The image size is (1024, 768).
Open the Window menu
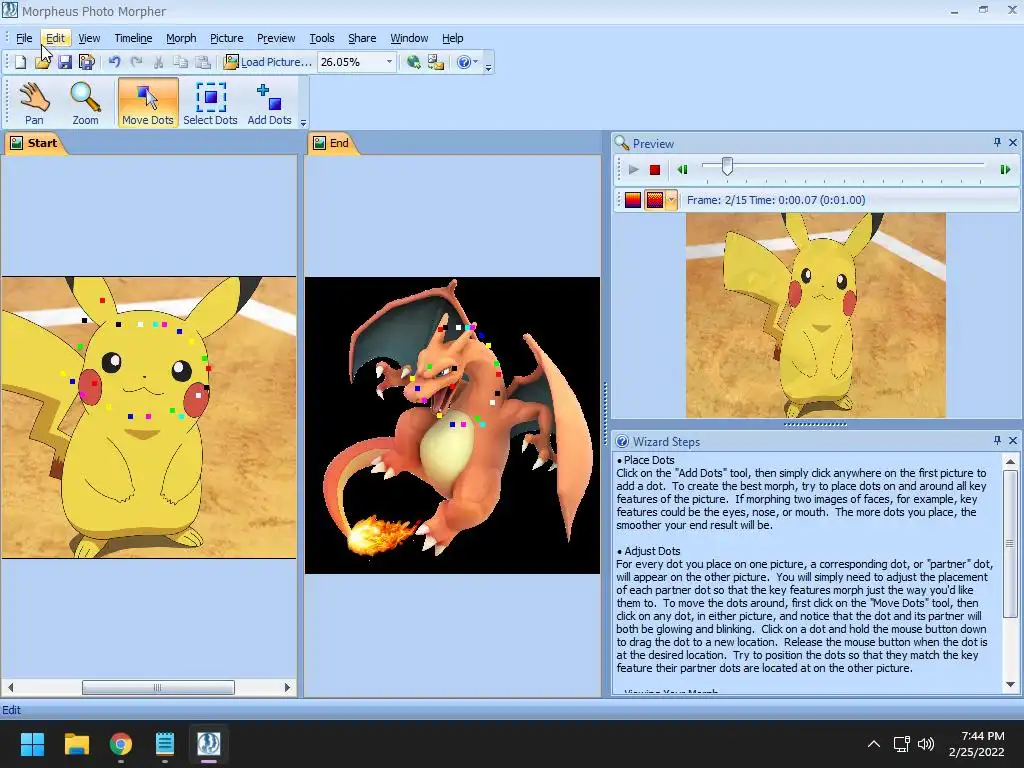pyautogui.click(x=409, y=38)
